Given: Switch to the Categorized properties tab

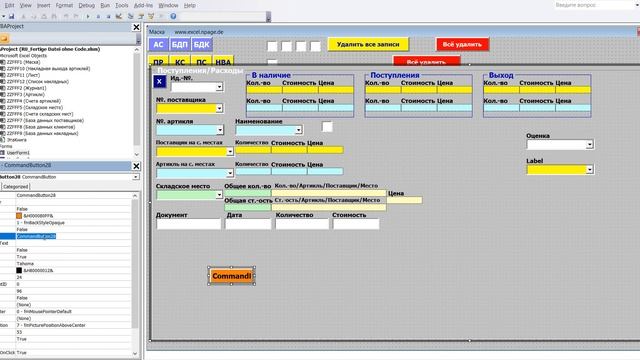Looking at the screenshot, I should point(16,187).
